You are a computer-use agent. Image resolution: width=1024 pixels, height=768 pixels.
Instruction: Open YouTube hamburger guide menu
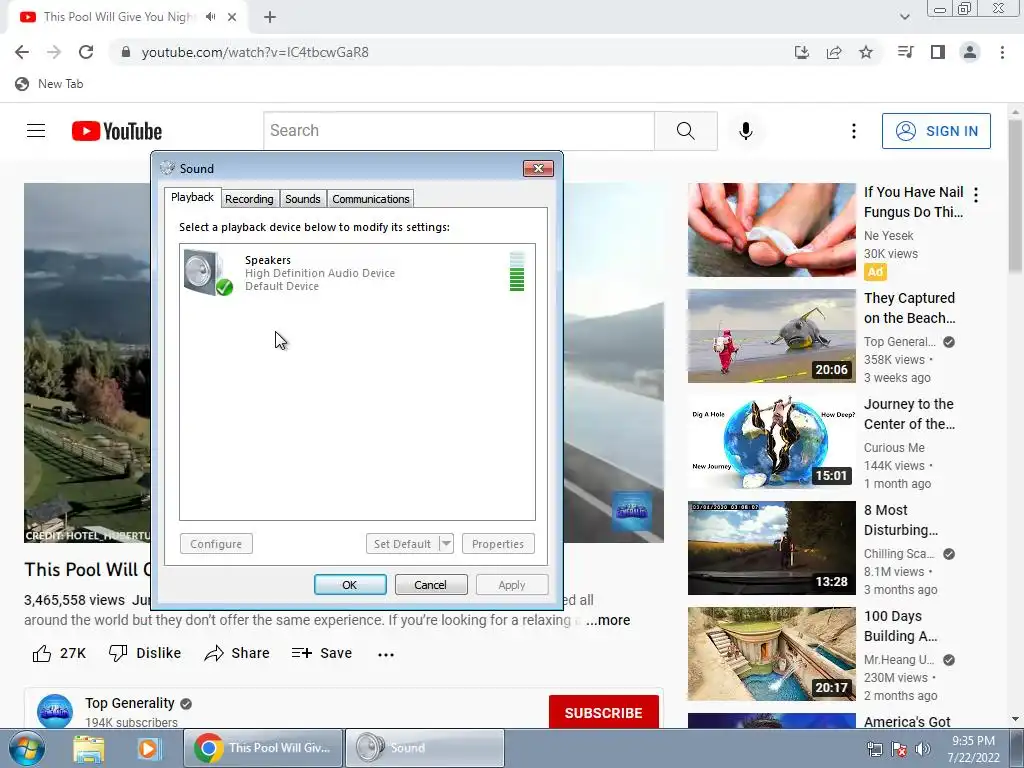point(36,131)
